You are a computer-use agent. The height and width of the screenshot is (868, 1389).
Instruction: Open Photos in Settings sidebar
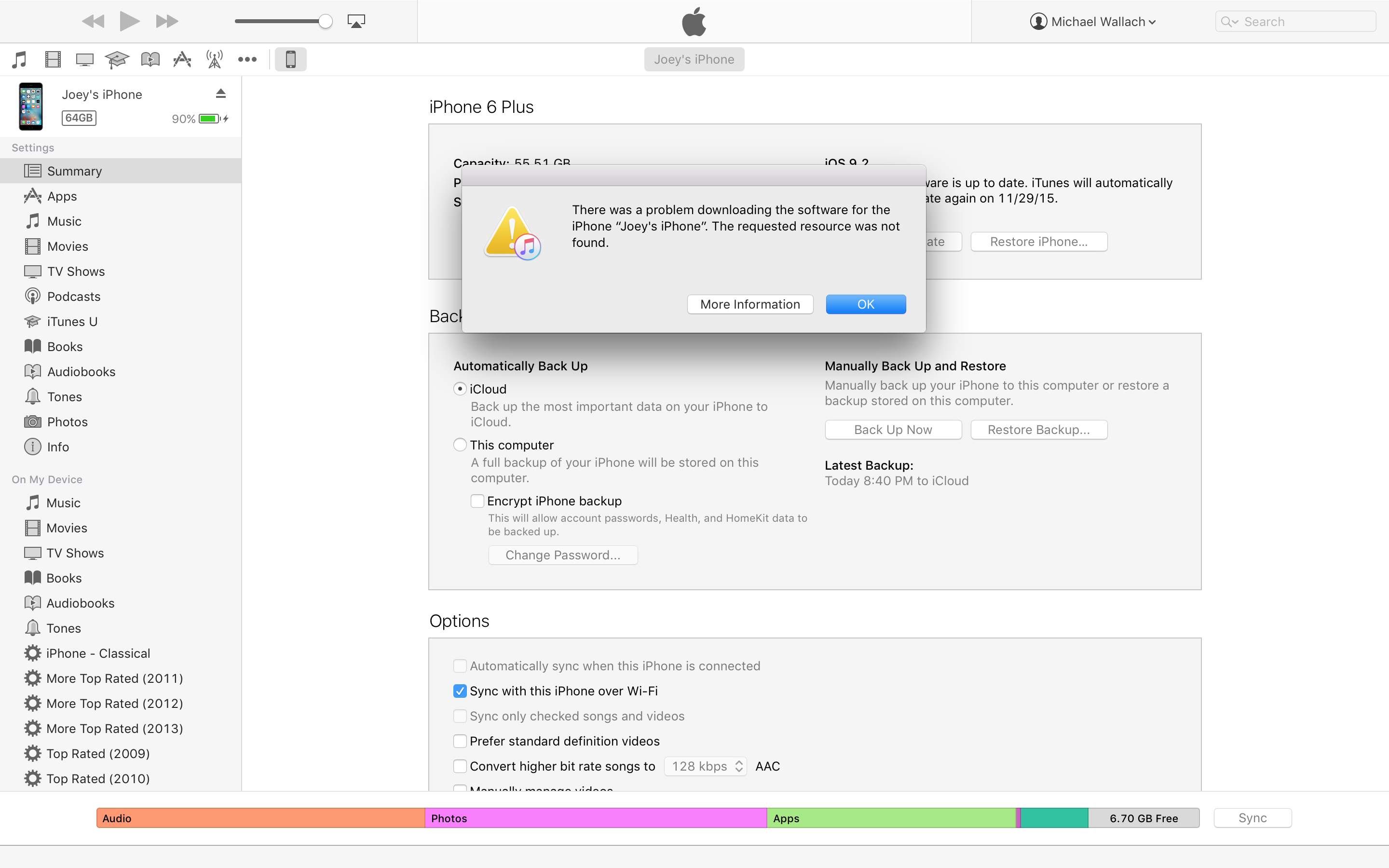click(x=121, y=422)
